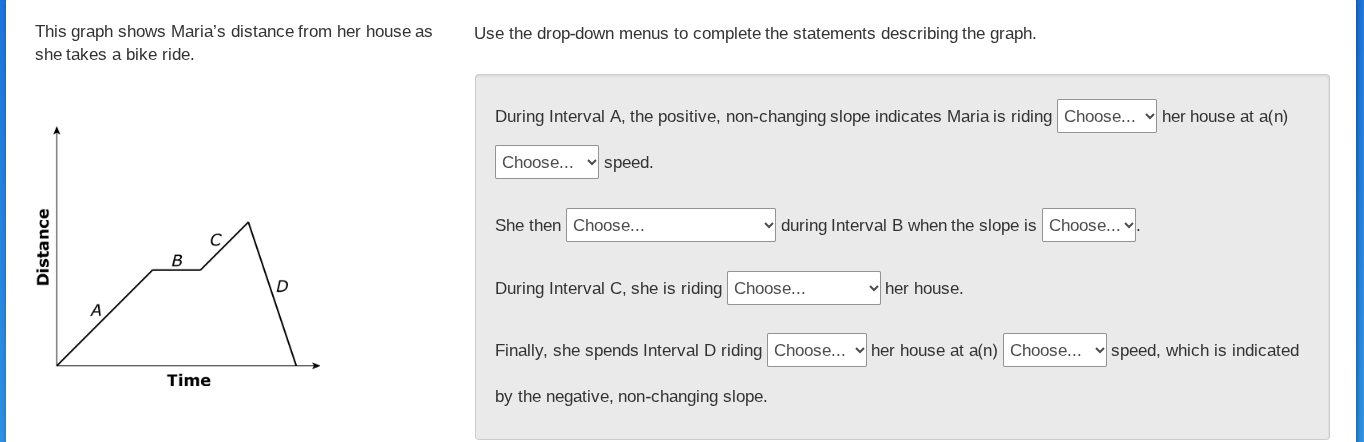
Task: Click the graph's highest peak point
Action: pyautogui.click(x=248, y=223)
